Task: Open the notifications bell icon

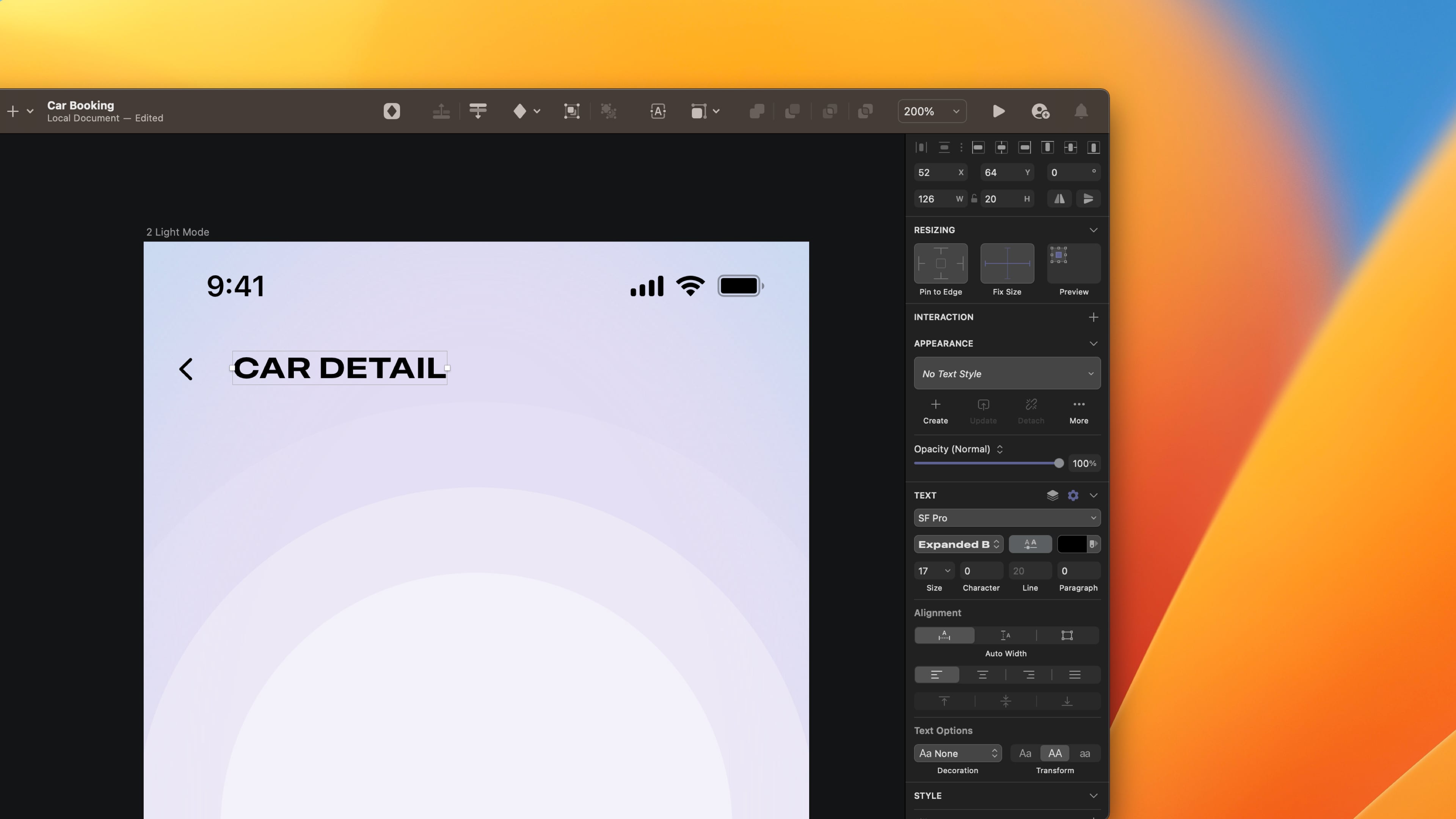Action: pyautogui.click(x=1081, y=111)
